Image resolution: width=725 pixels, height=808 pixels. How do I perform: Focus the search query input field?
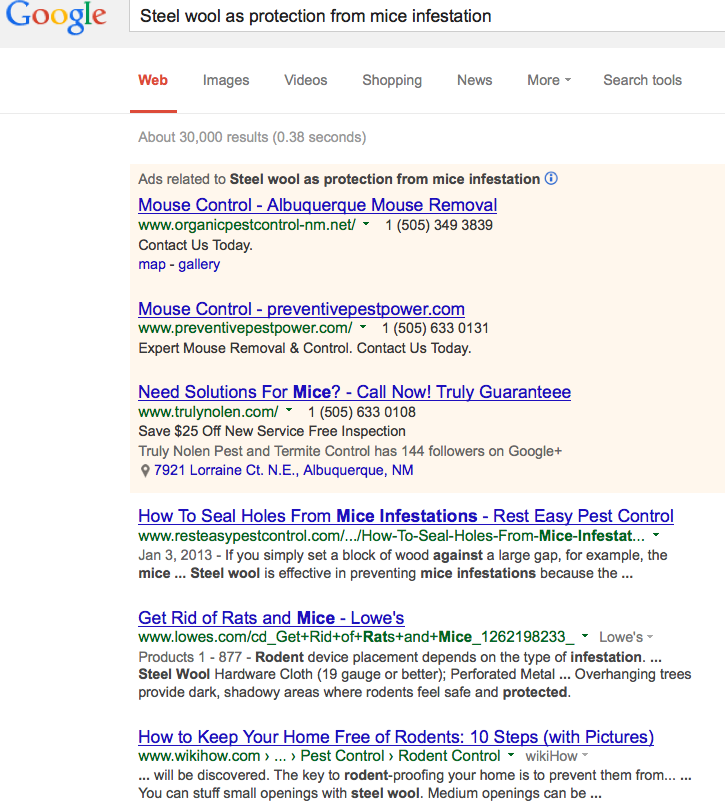pyautogui.click(x=428, y=16)
